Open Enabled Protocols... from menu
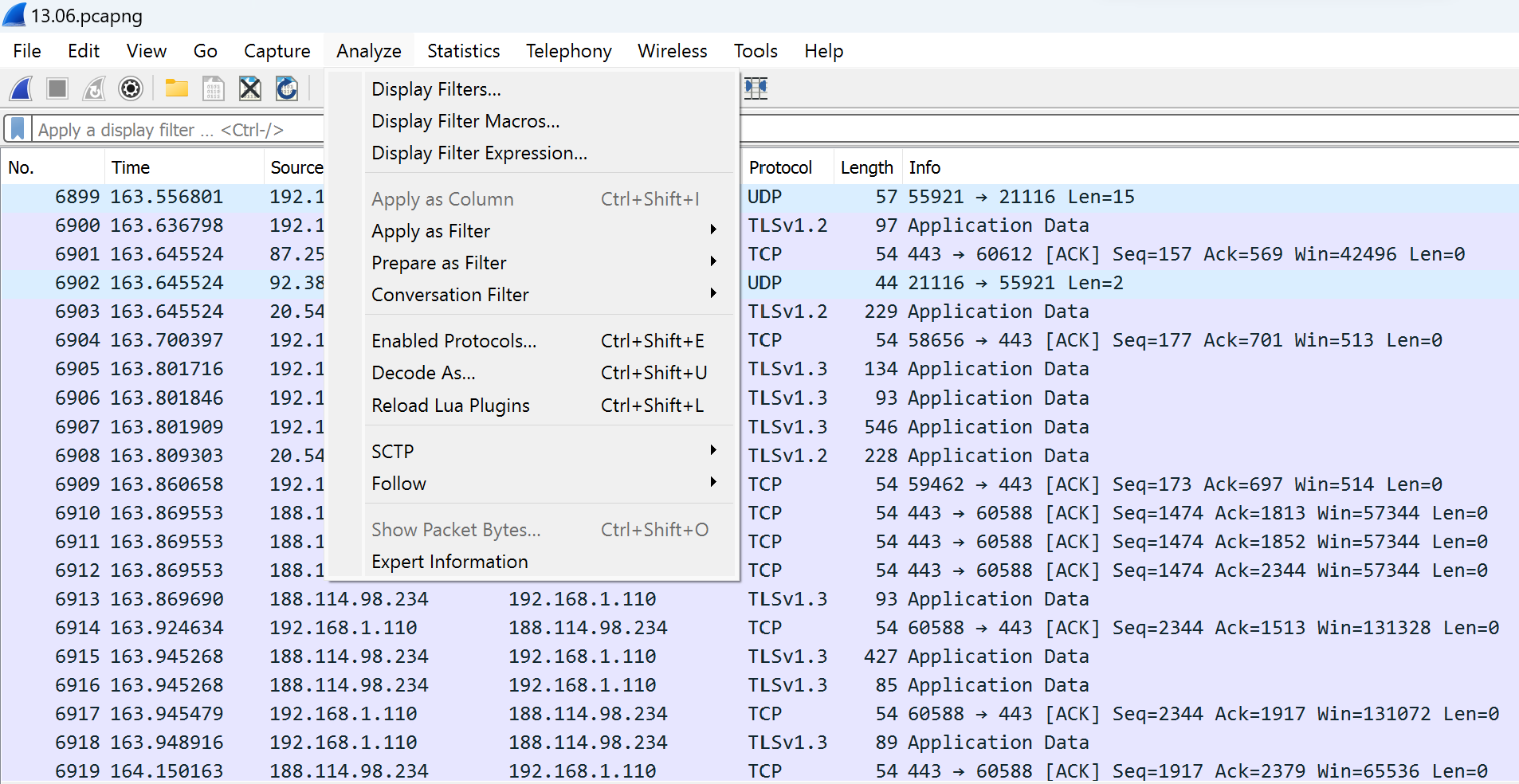Viewport: 1519px width, 784px height. coord(549,341)
